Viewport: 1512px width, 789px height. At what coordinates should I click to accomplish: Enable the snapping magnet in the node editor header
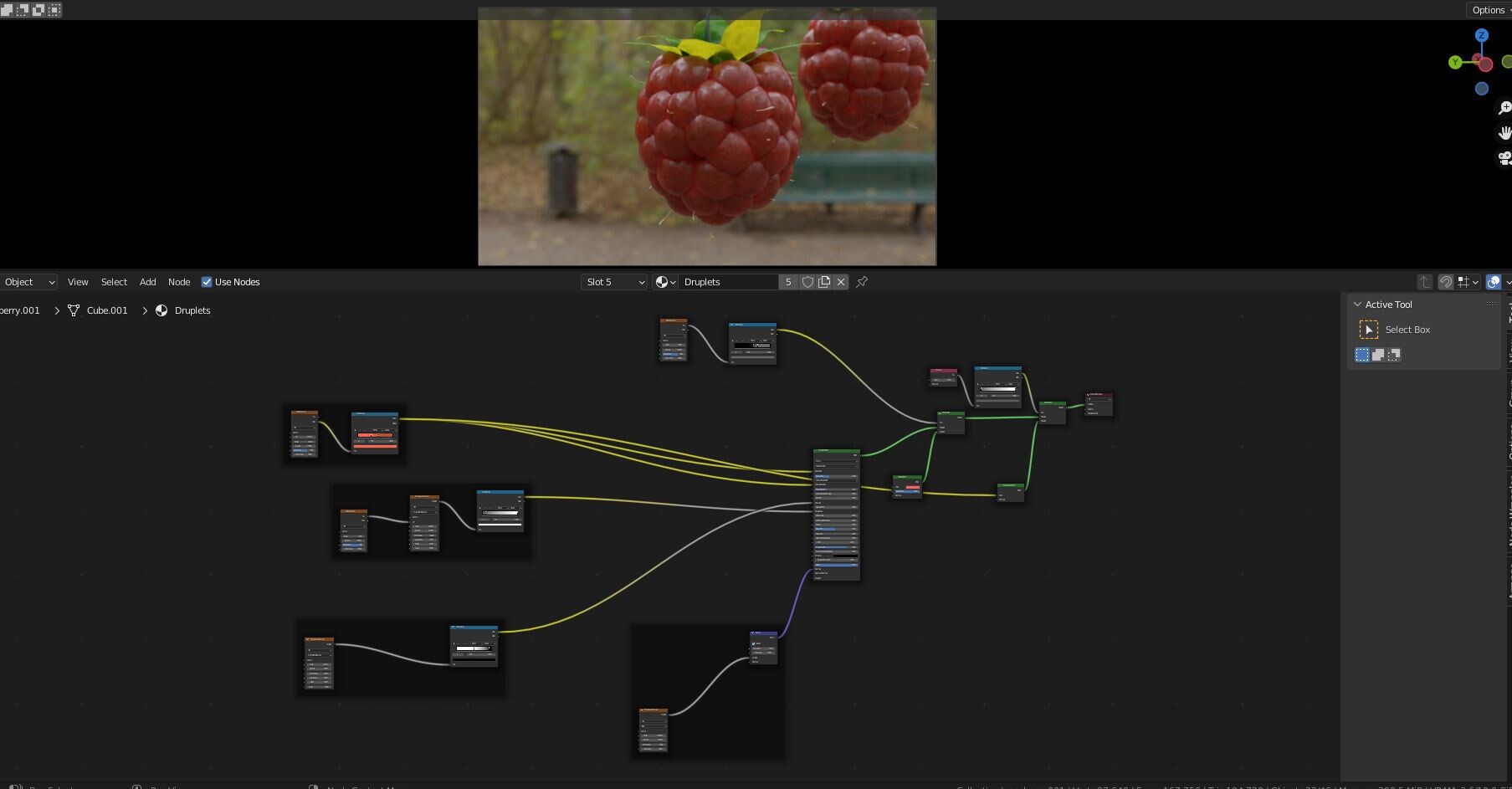point(1446,282)
